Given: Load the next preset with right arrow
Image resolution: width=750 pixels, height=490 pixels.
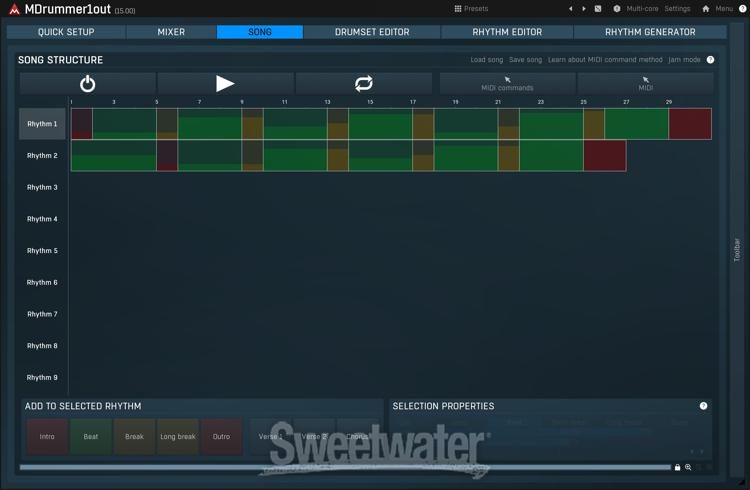Looking at the screenshot, I should point(584,9).
